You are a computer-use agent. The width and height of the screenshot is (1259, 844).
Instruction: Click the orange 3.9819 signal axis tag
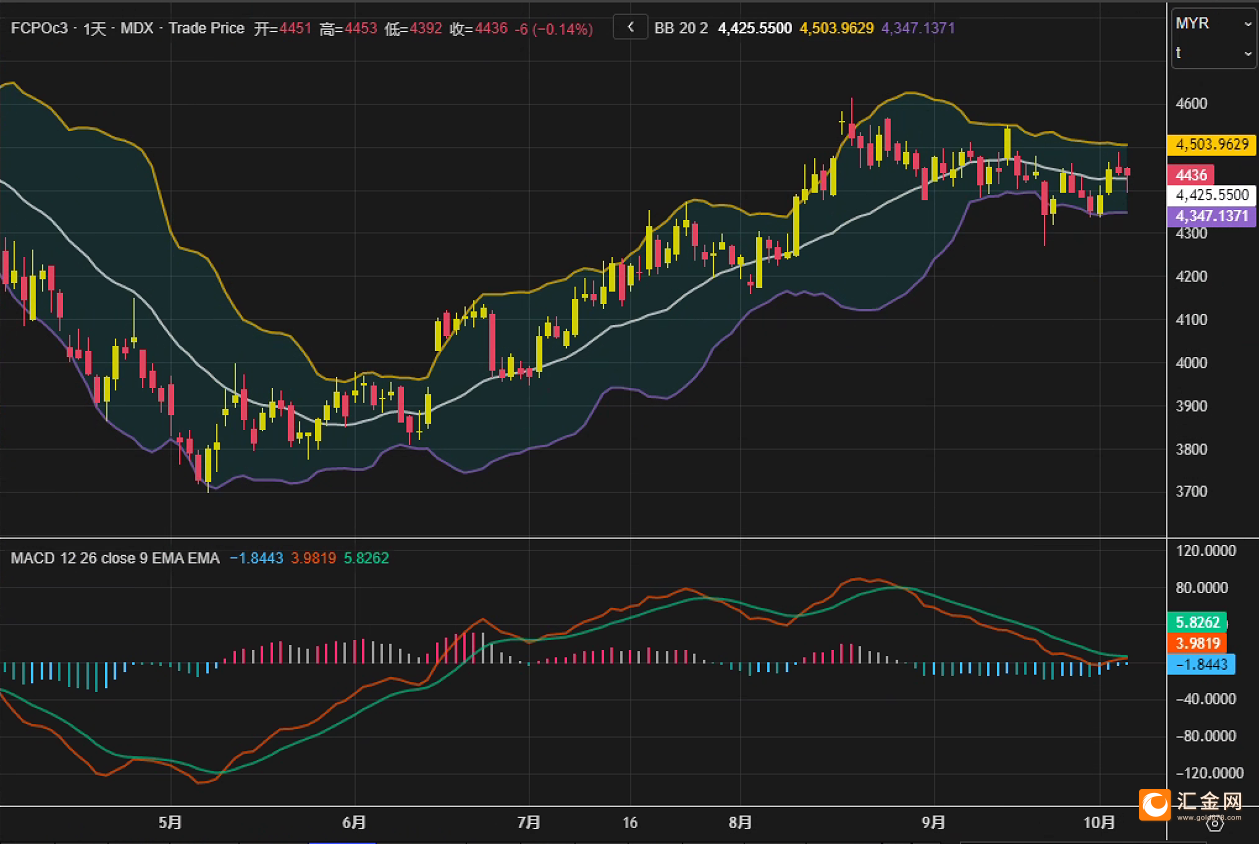pos(1195,643)
